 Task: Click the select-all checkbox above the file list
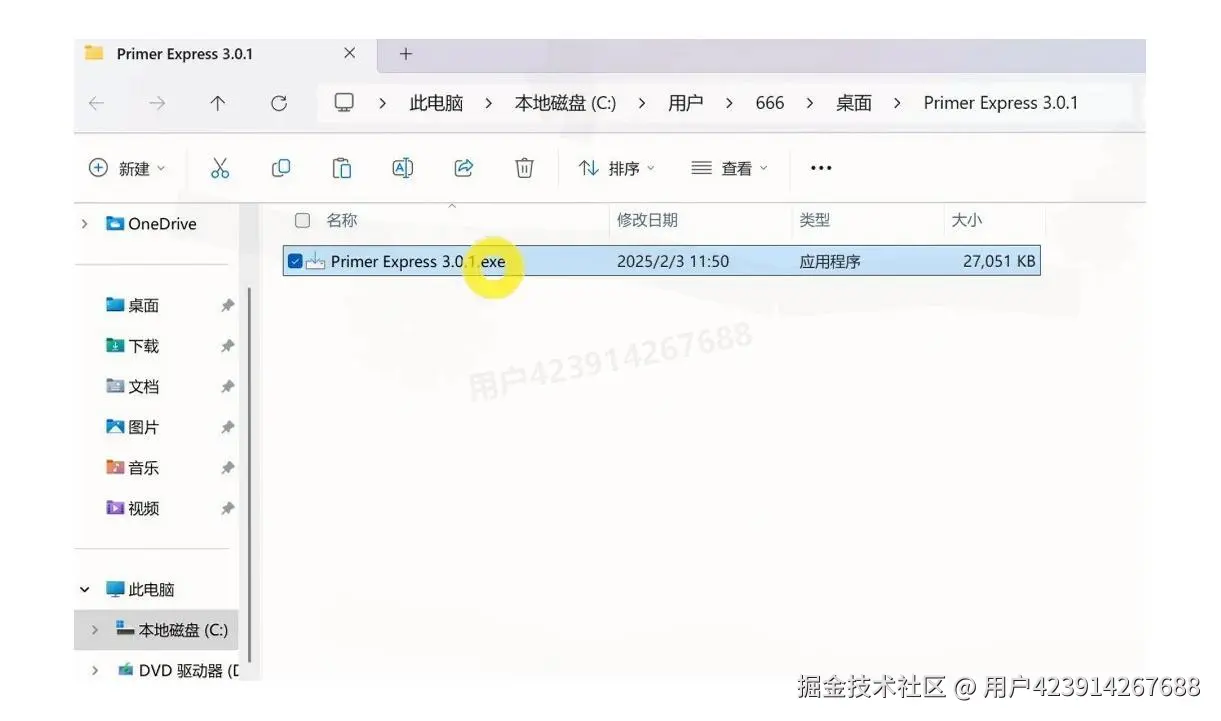click(301, 220)
